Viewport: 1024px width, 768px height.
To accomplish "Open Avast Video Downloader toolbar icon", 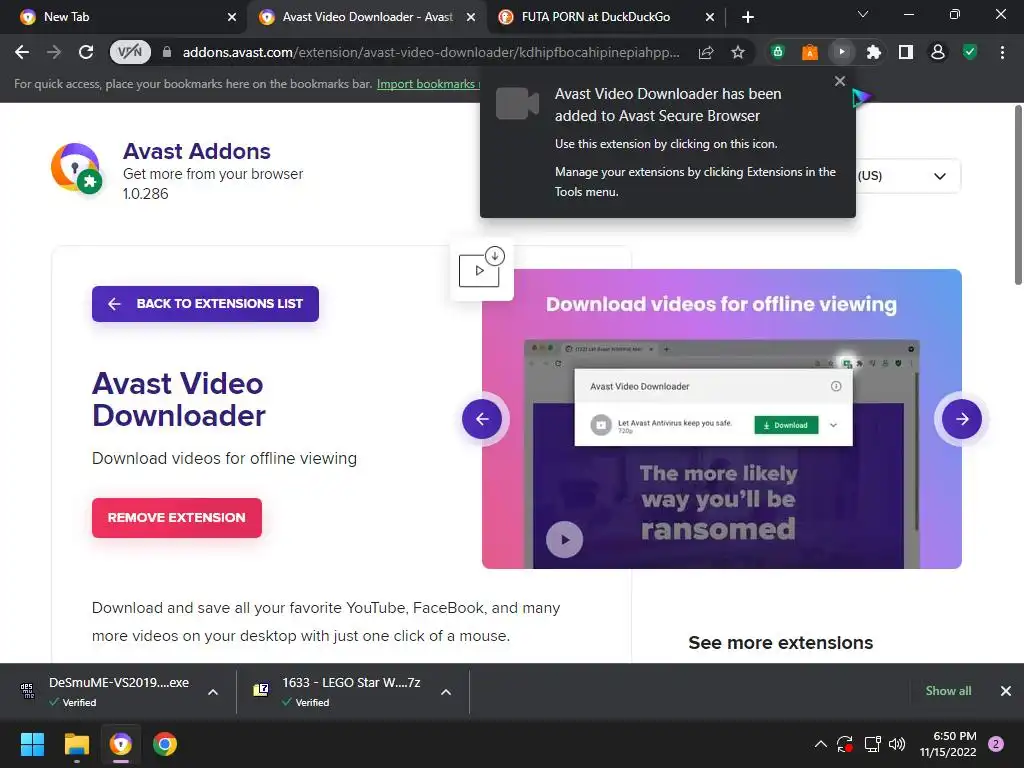I will tap(842, 52).
